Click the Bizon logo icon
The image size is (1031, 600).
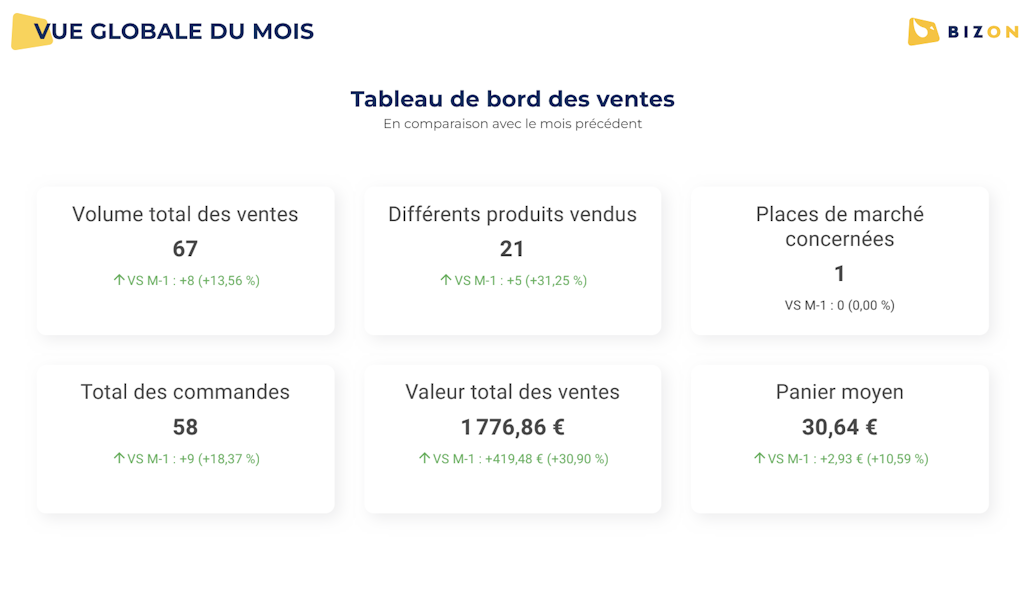click(x=923, y=32)
